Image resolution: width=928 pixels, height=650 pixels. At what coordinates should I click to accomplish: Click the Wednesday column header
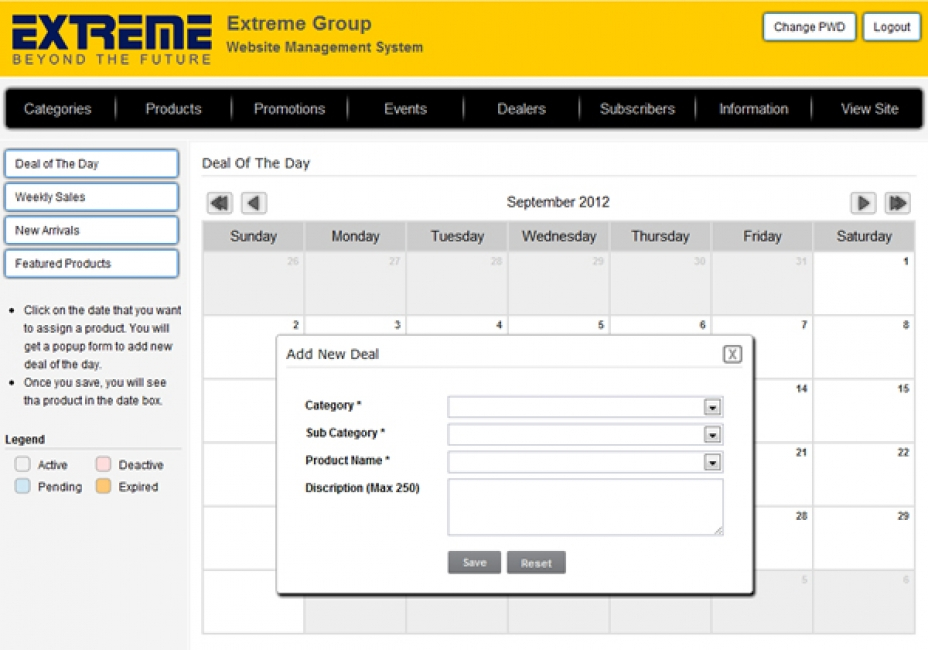coord(559,236)
